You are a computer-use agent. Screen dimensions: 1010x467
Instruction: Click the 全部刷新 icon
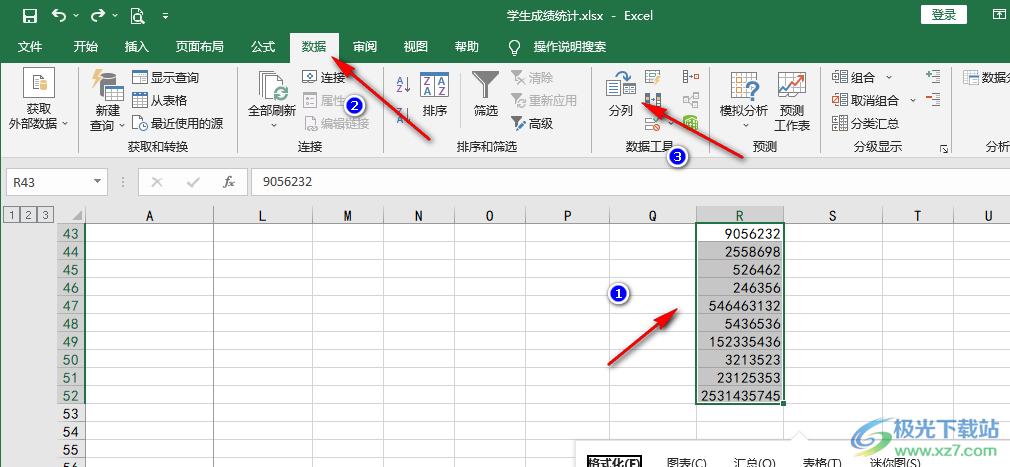pyautogui.click(x=272, y=86)
